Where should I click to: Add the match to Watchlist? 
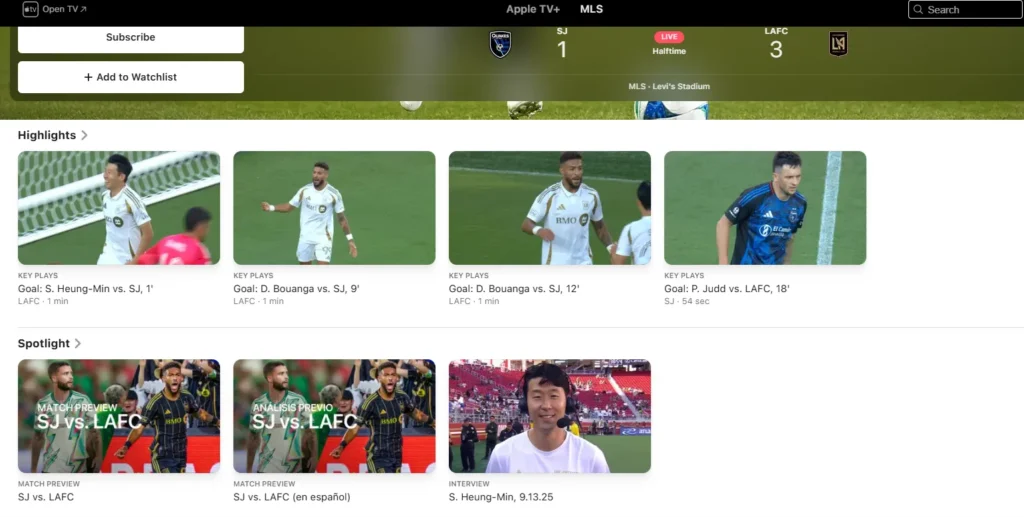tap(131, 77)
